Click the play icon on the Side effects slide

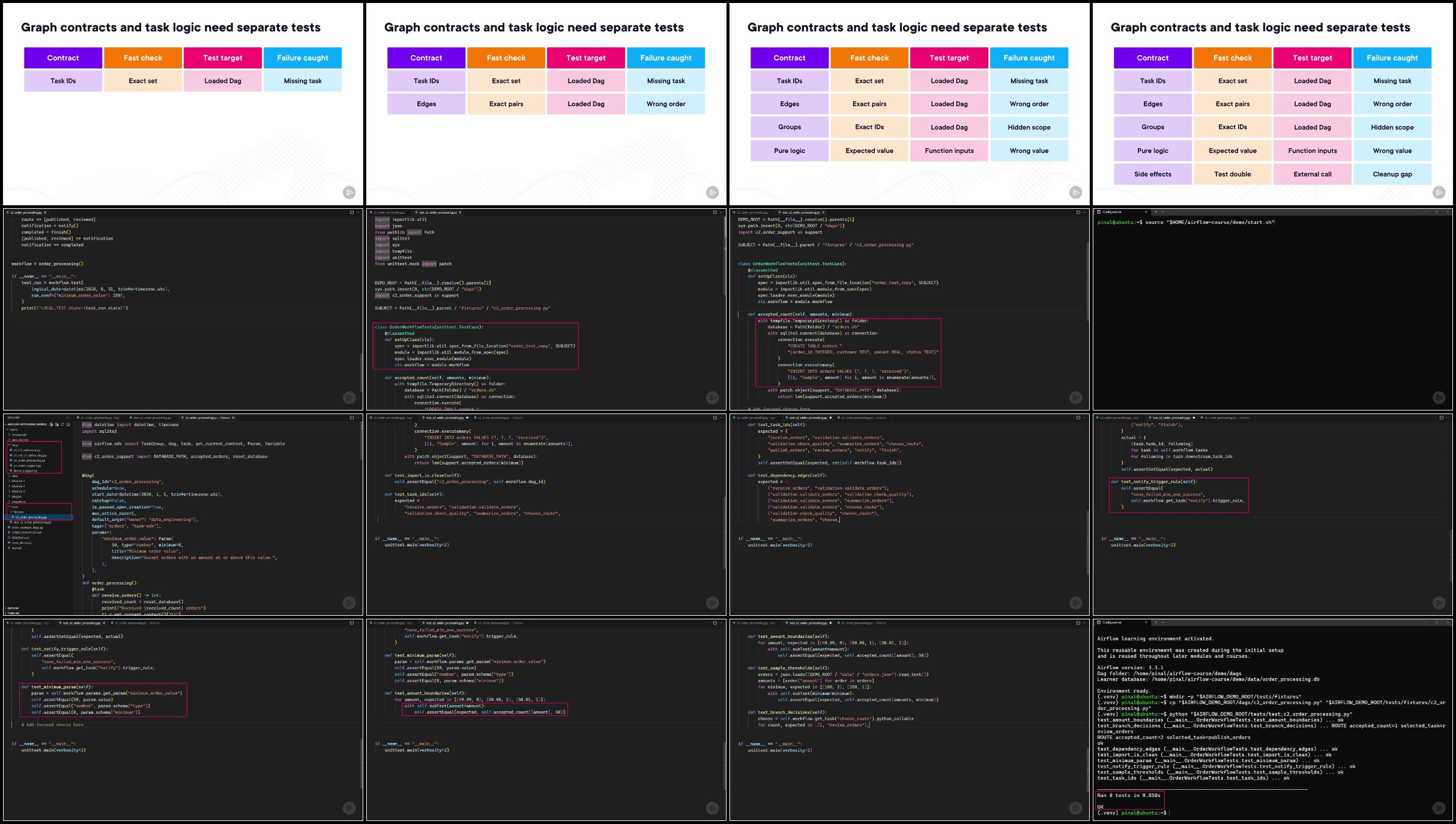[1439, 192]
